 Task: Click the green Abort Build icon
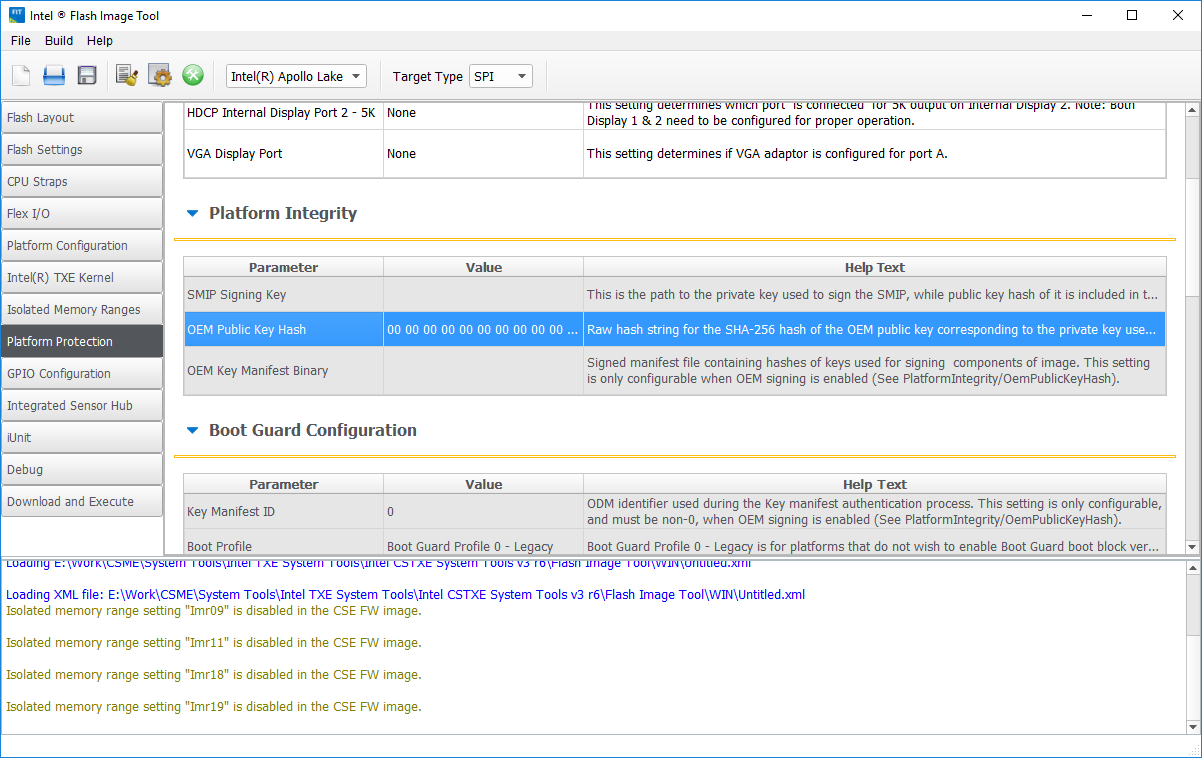pos(193,76)
